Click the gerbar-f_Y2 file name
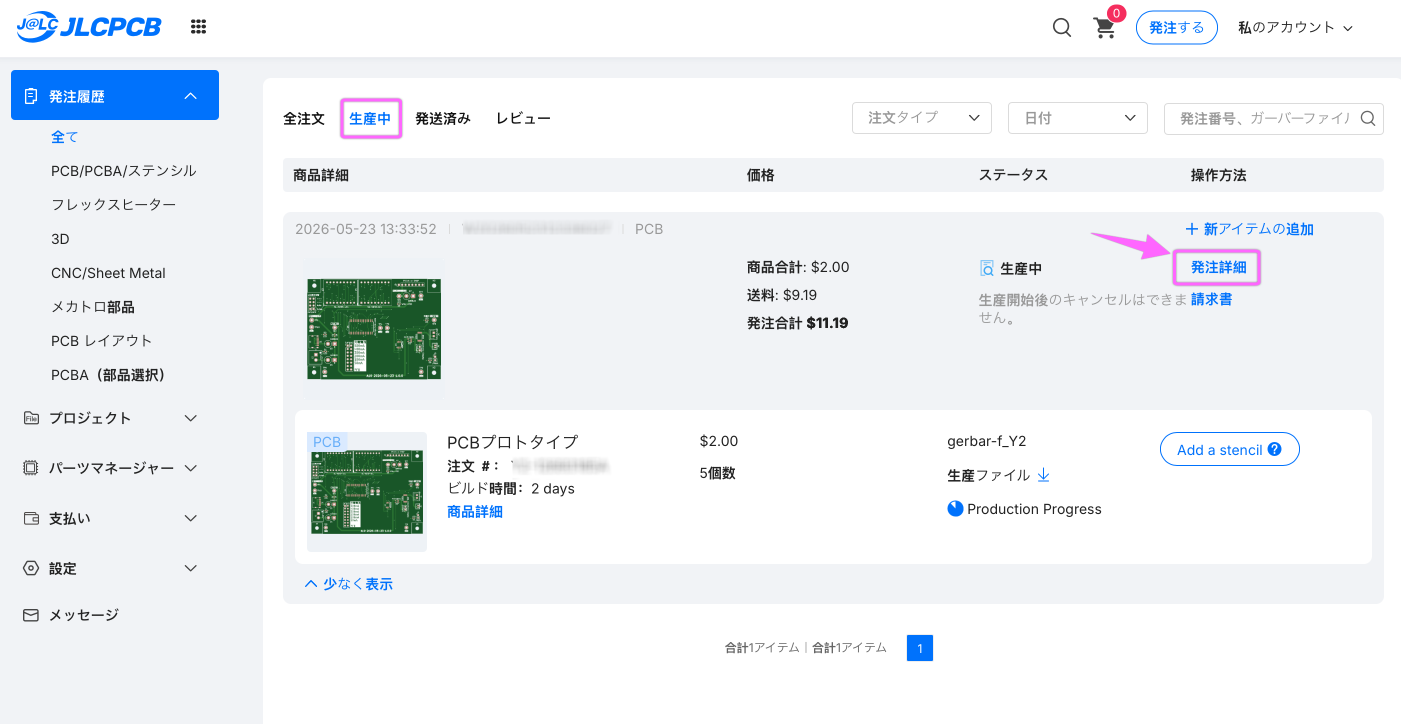 click(987, 441)
